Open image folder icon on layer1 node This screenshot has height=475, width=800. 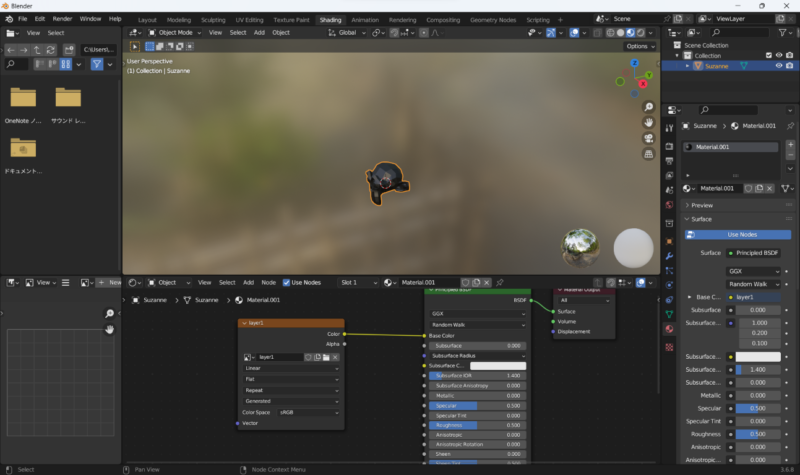pos(326,357)
